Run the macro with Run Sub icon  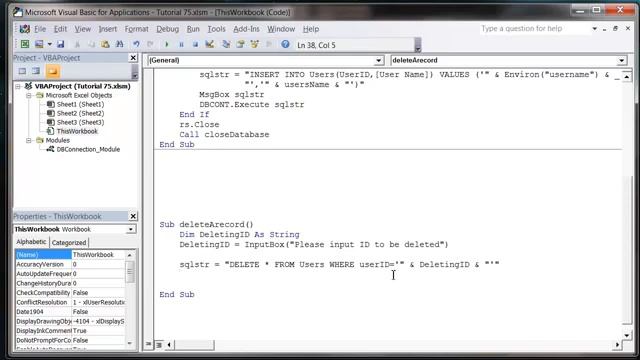(167, 44)
